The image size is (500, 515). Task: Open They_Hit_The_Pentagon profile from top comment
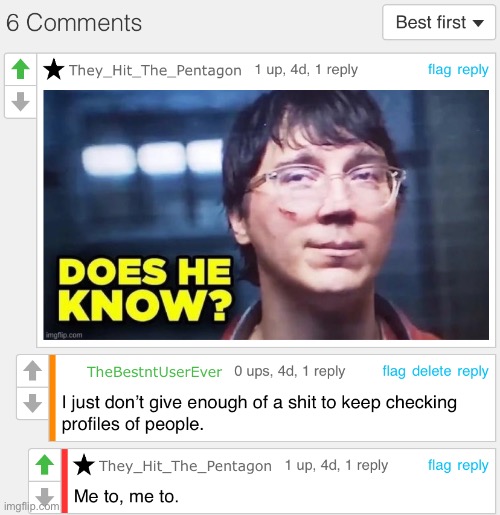coord(155,70)
